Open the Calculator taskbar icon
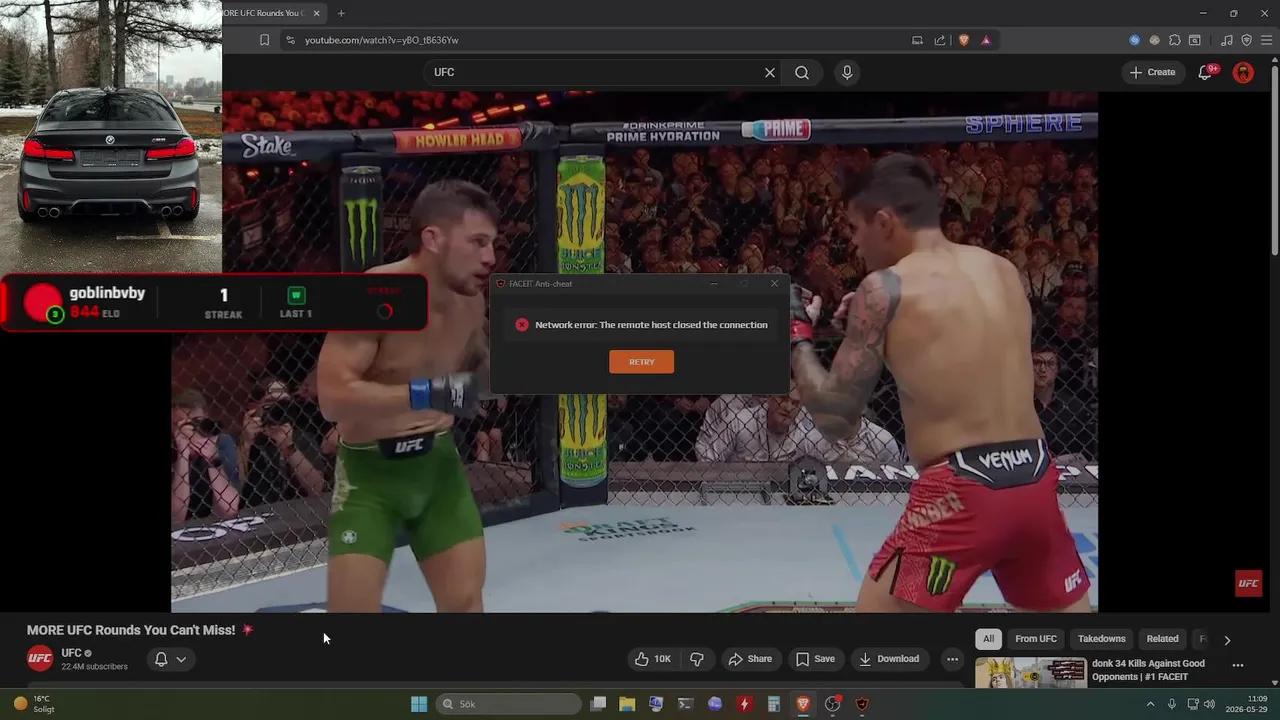 point(773,704)
